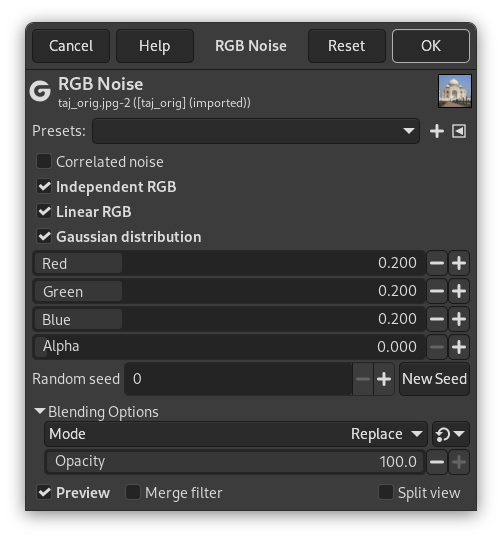This screenshot has height=539, width=502.
Task: Toggle the Preview checkbox
Action: 44,492
